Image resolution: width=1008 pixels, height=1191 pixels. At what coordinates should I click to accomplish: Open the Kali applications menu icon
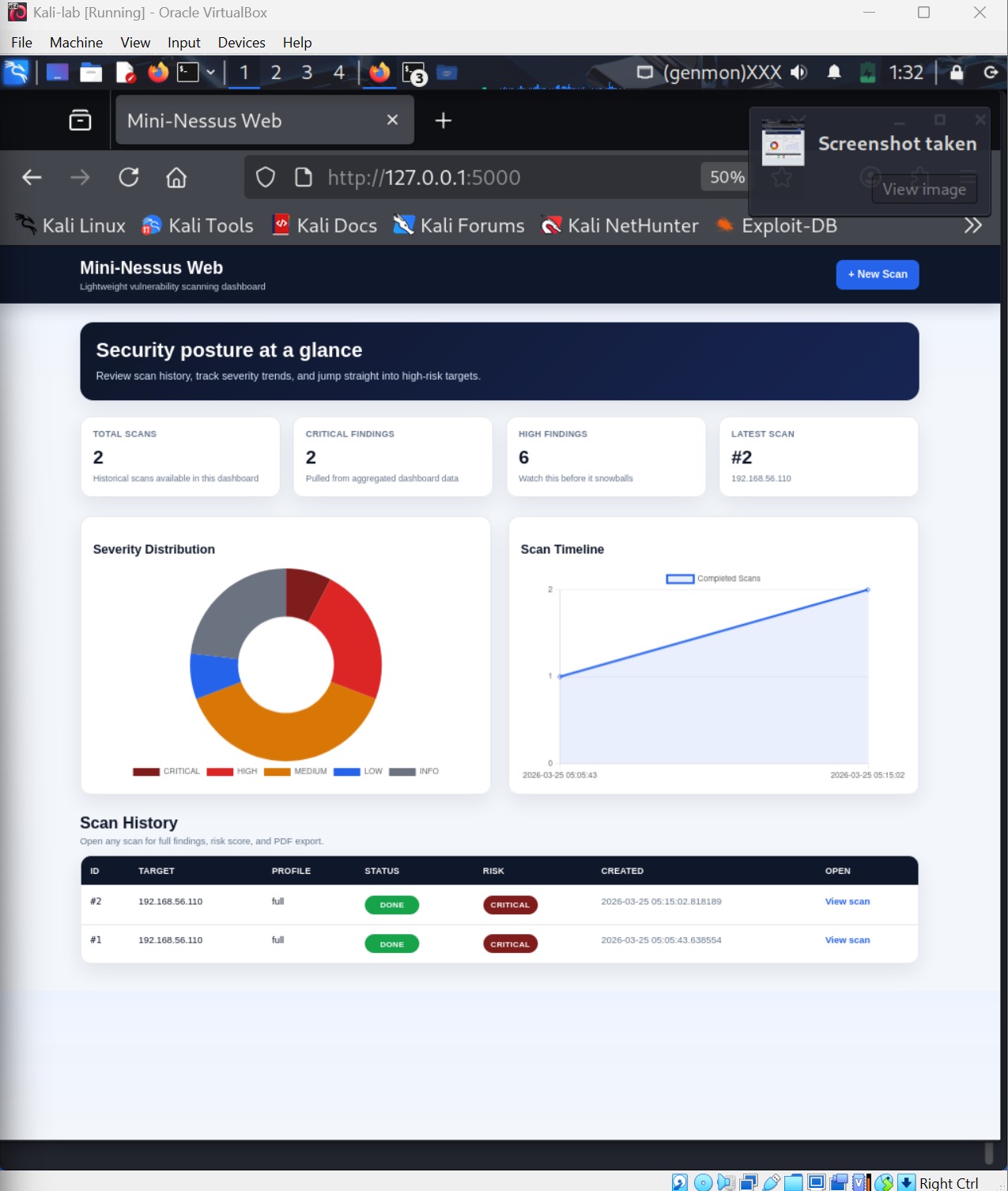point(16,72)
